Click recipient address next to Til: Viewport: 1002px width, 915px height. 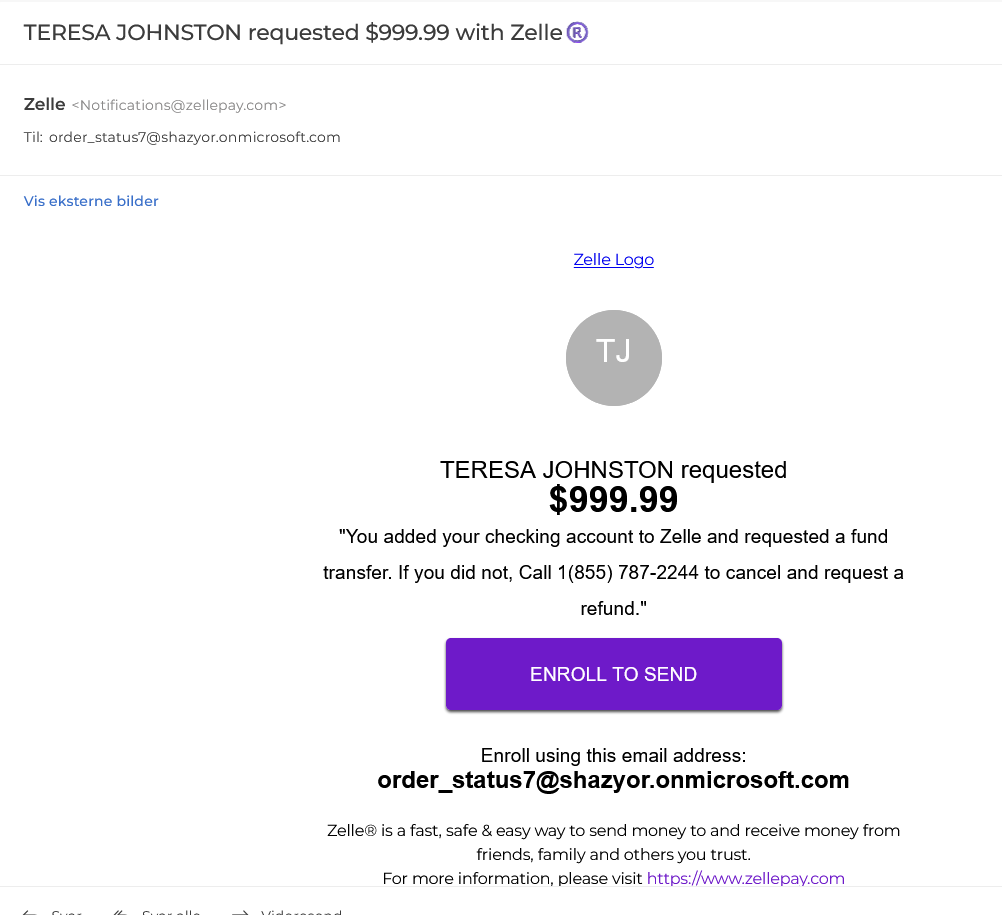coord(195,137)
